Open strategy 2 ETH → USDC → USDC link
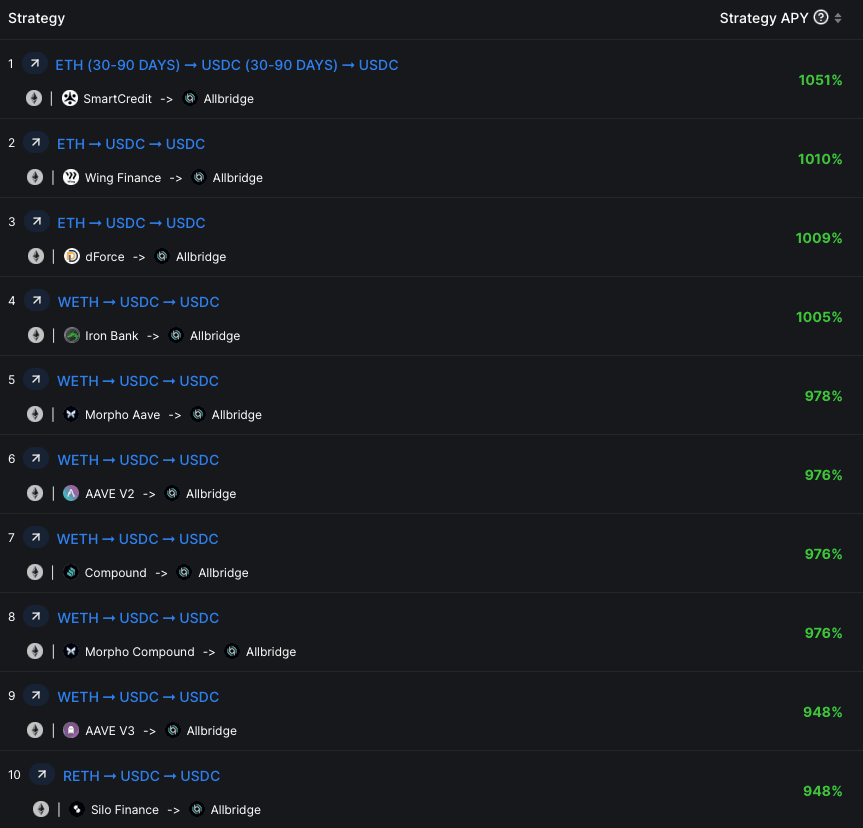The height and width of the screenshot is (828, 863). click(x=131, y=144)
